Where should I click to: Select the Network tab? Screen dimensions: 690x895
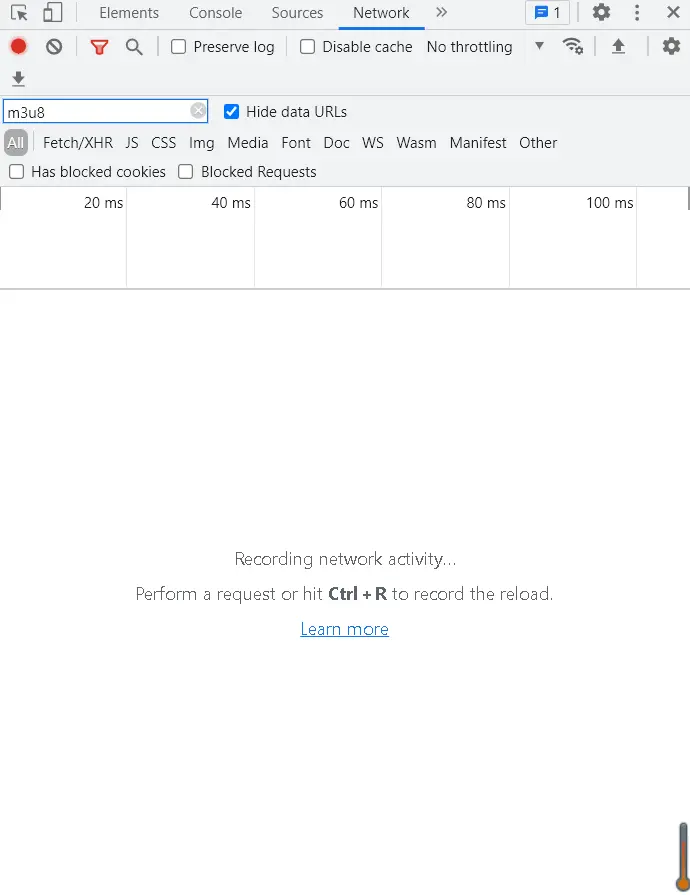[381, 13]
